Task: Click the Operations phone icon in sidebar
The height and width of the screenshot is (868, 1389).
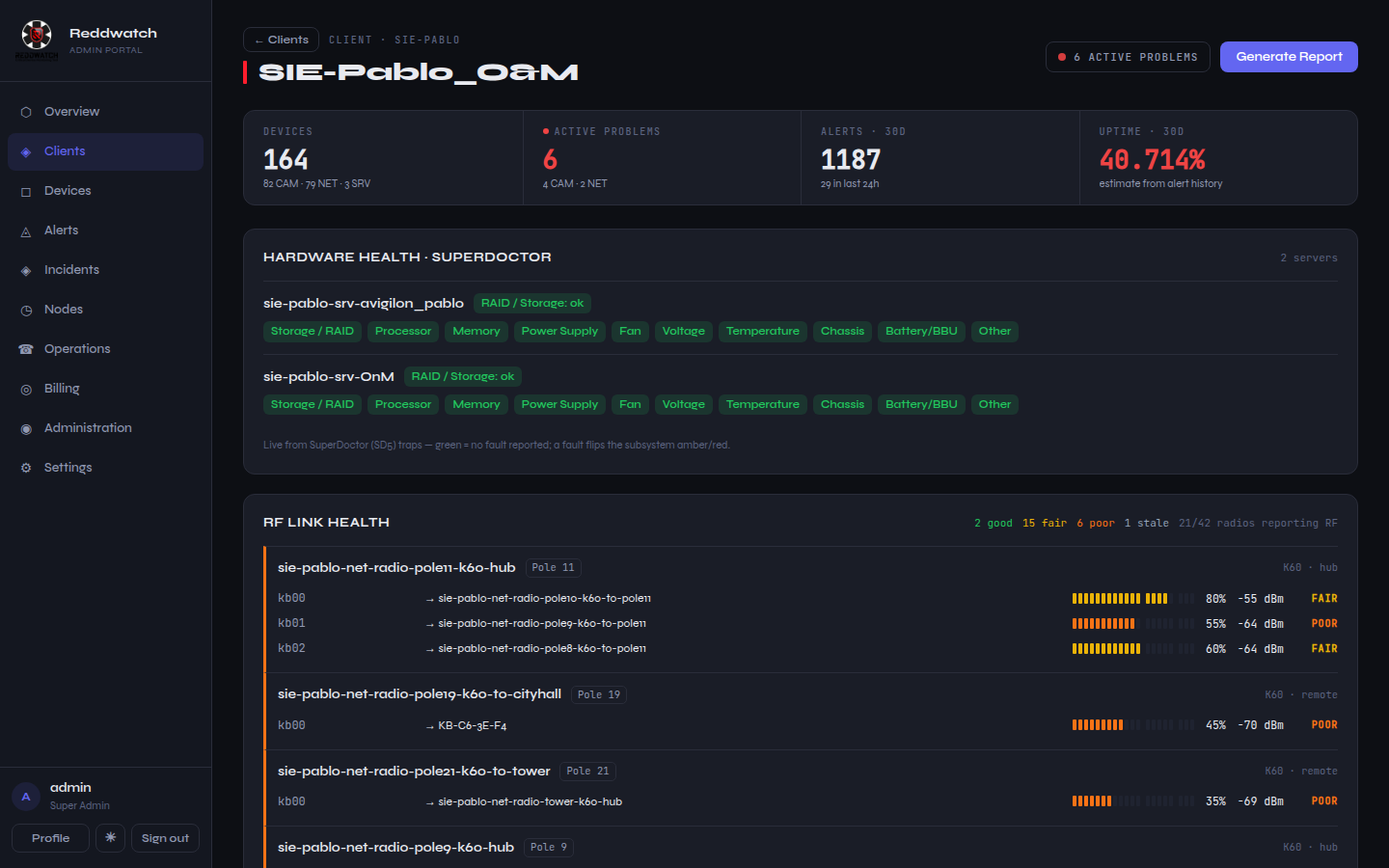Action: tap(26, 349)
